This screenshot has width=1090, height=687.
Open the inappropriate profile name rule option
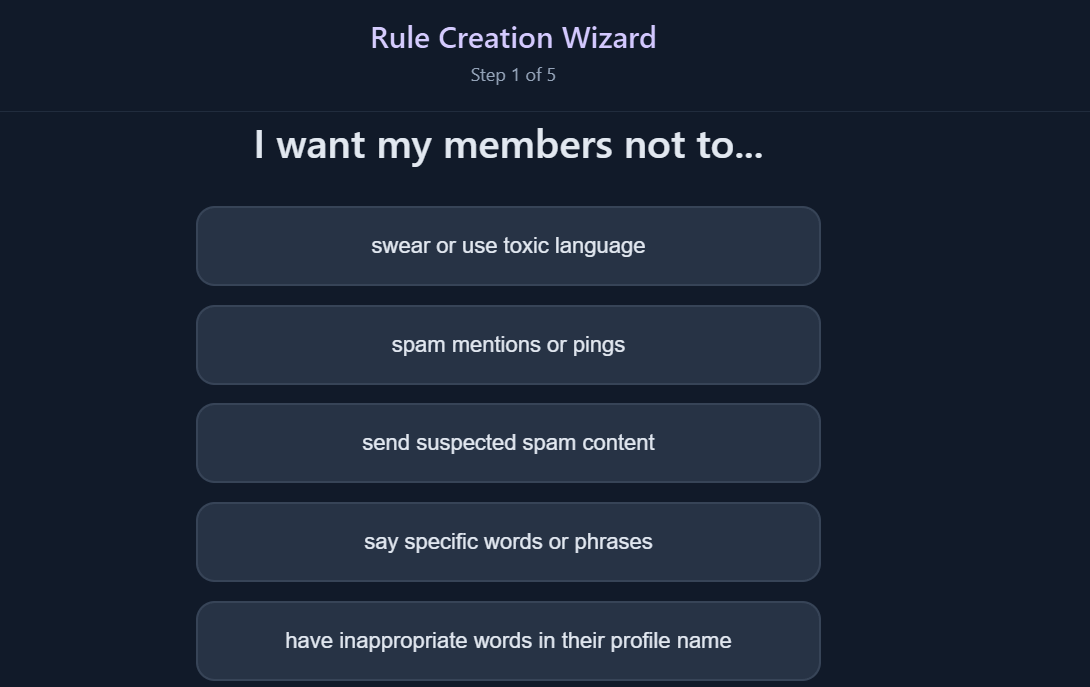pyautogui.click(x=508, y=641)
